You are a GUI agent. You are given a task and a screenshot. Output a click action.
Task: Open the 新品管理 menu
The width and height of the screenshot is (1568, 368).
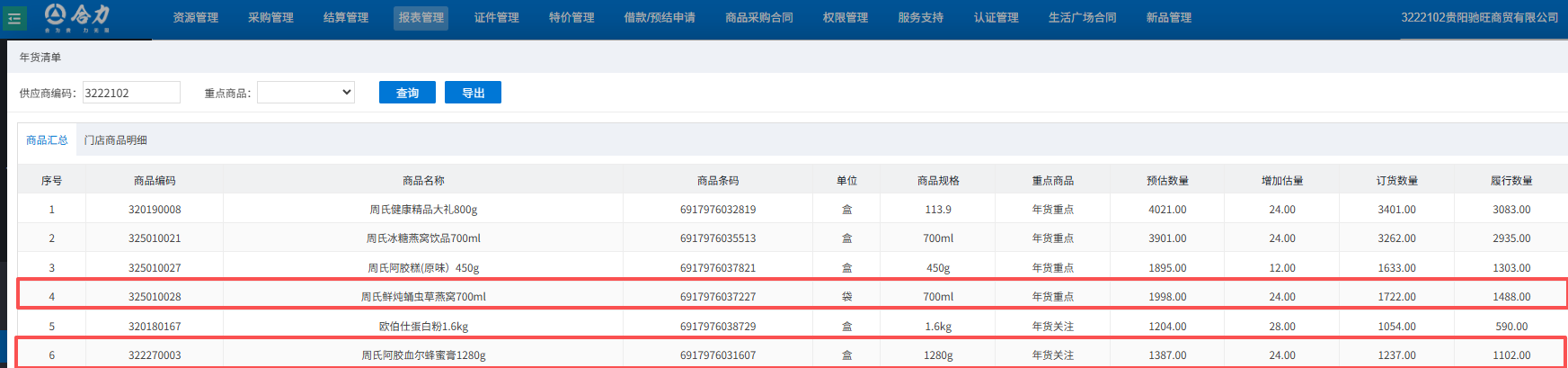[1168, 18]
